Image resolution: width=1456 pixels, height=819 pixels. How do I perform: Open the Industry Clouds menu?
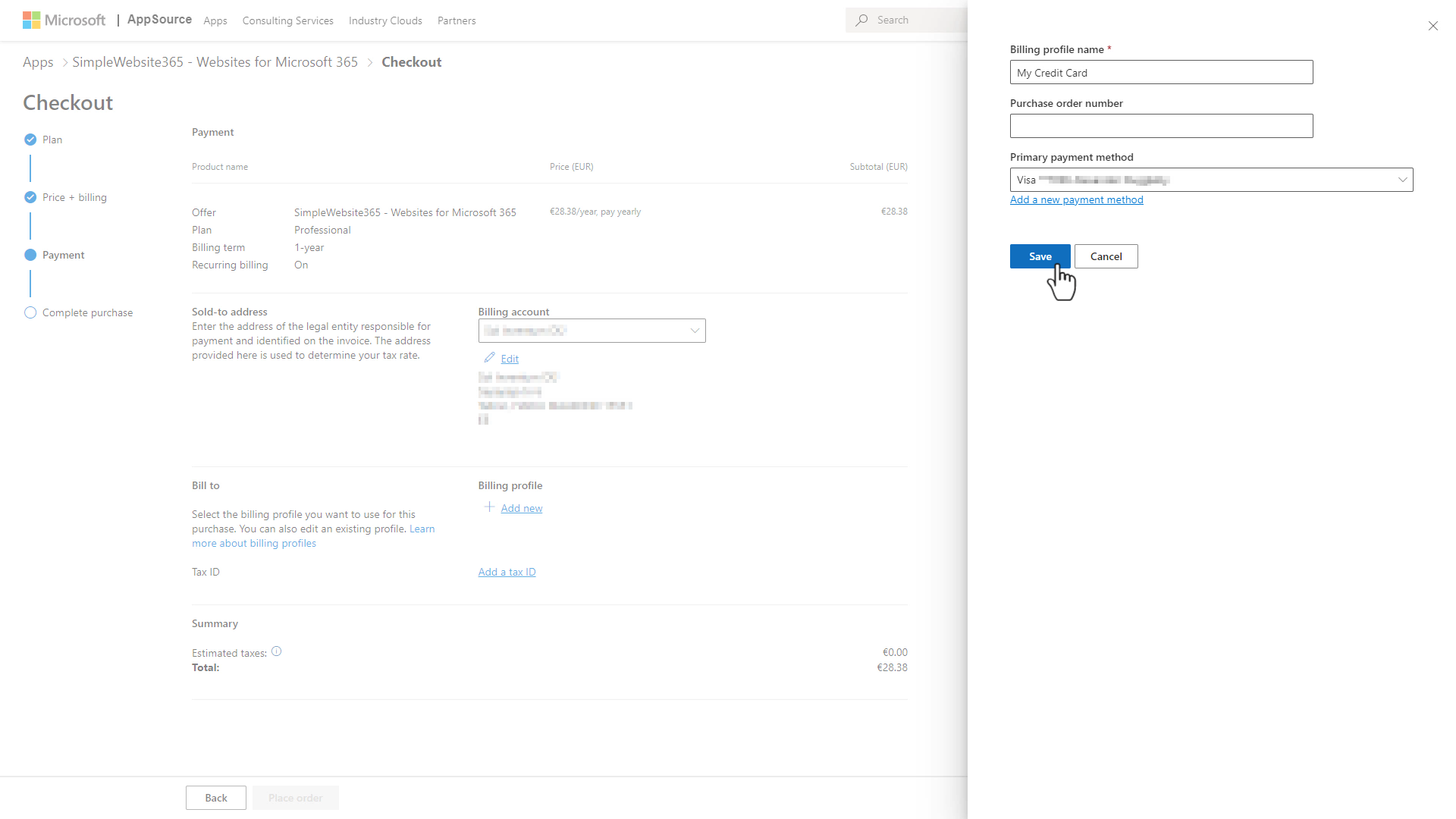tap(385, 20)
